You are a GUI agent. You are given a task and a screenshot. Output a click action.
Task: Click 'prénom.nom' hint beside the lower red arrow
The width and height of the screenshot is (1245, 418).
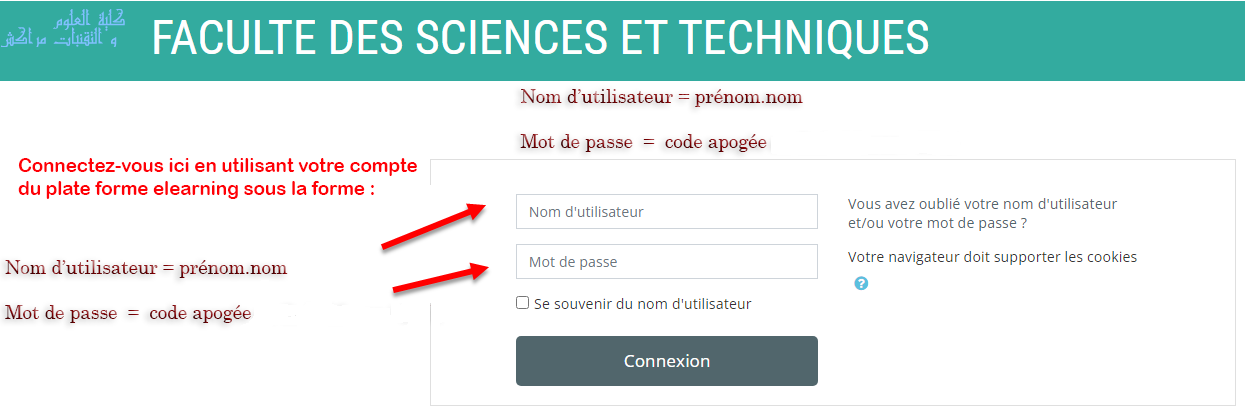233,268
